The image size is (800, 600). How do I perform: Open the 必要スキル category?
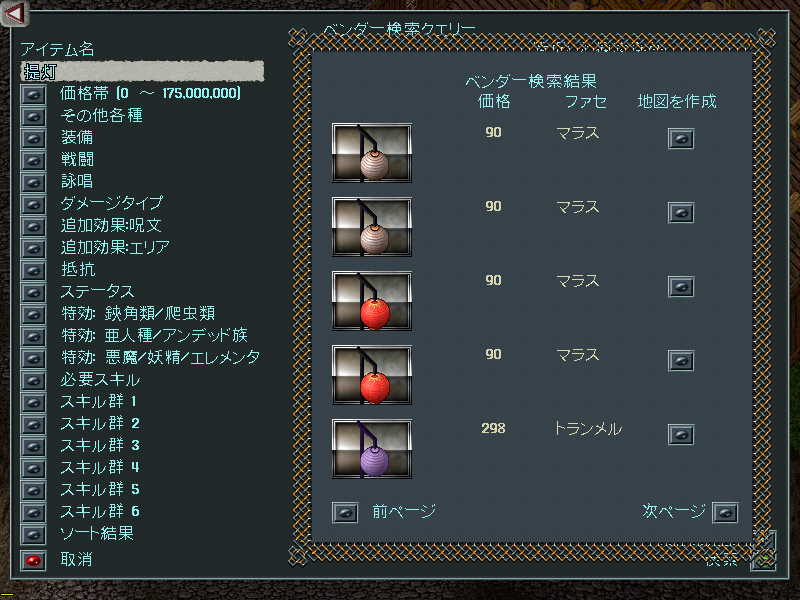coord(33,381)
